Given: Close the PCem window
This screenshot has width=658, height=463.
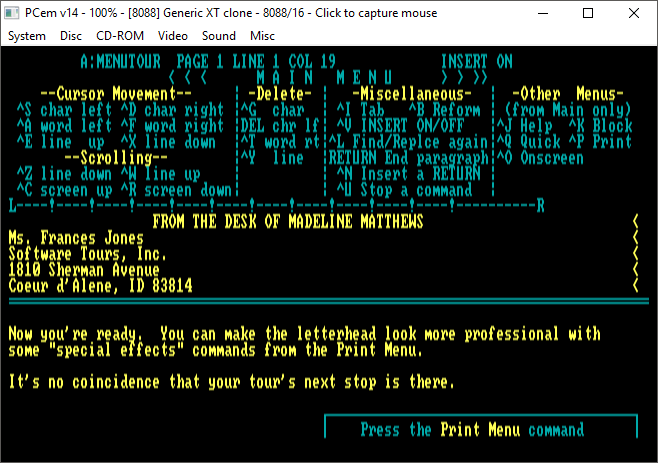Looking at the screenshot, I should point(634,13).
